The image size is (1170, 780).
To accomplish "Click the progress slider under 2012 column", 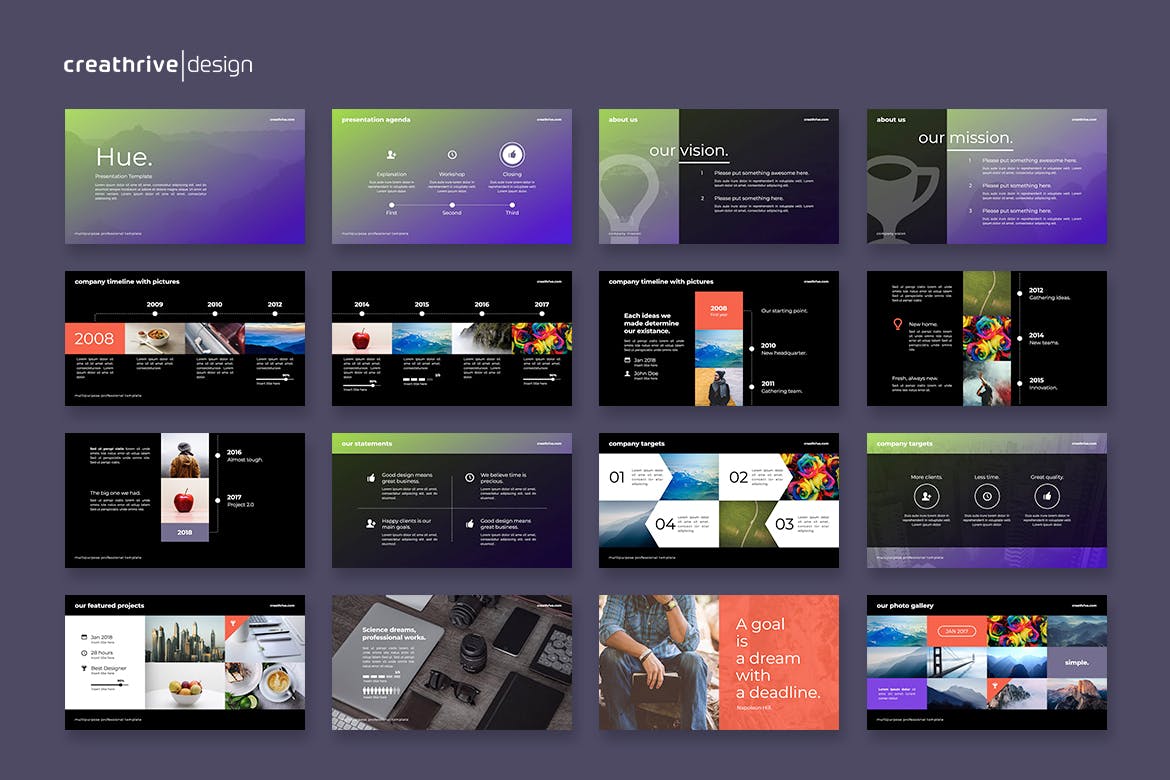I will pyautogui.click(x=274, y=379).
